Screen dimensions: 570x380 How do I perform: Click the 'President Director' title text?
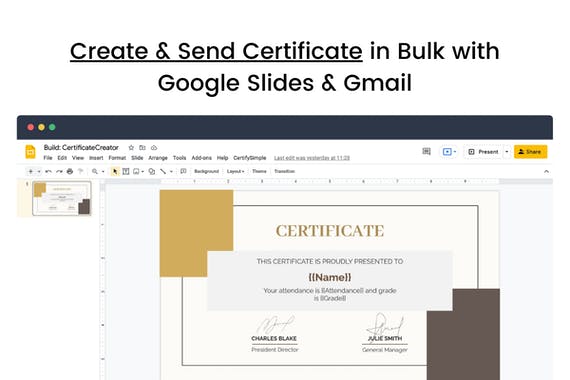(275, 350)
